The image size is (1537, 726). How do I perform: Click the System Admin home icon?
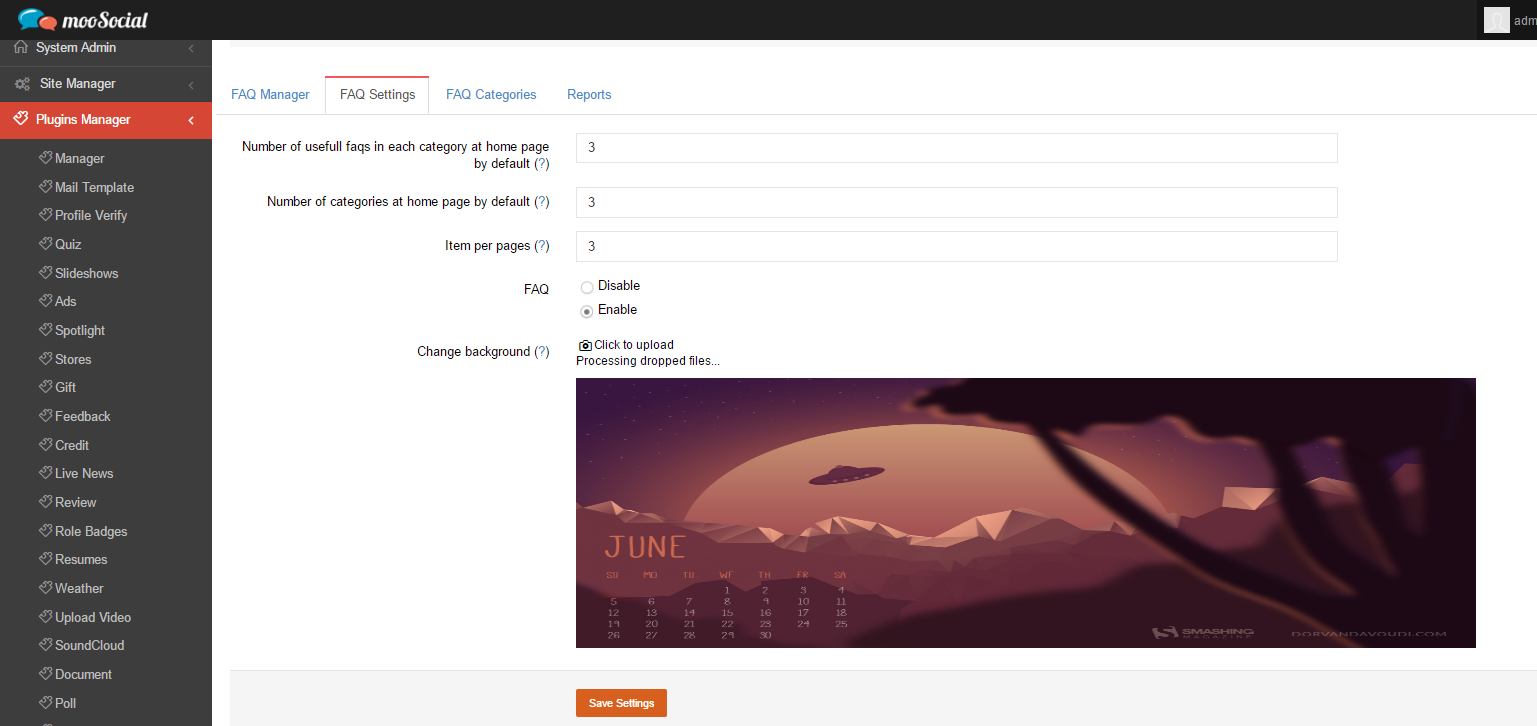click(21, 47)
